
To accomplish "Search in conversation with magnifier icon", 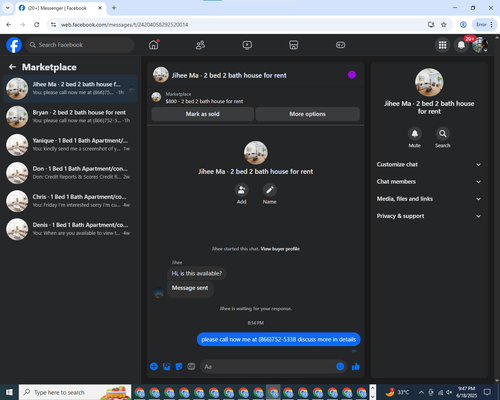I will (x=443, y=134).
